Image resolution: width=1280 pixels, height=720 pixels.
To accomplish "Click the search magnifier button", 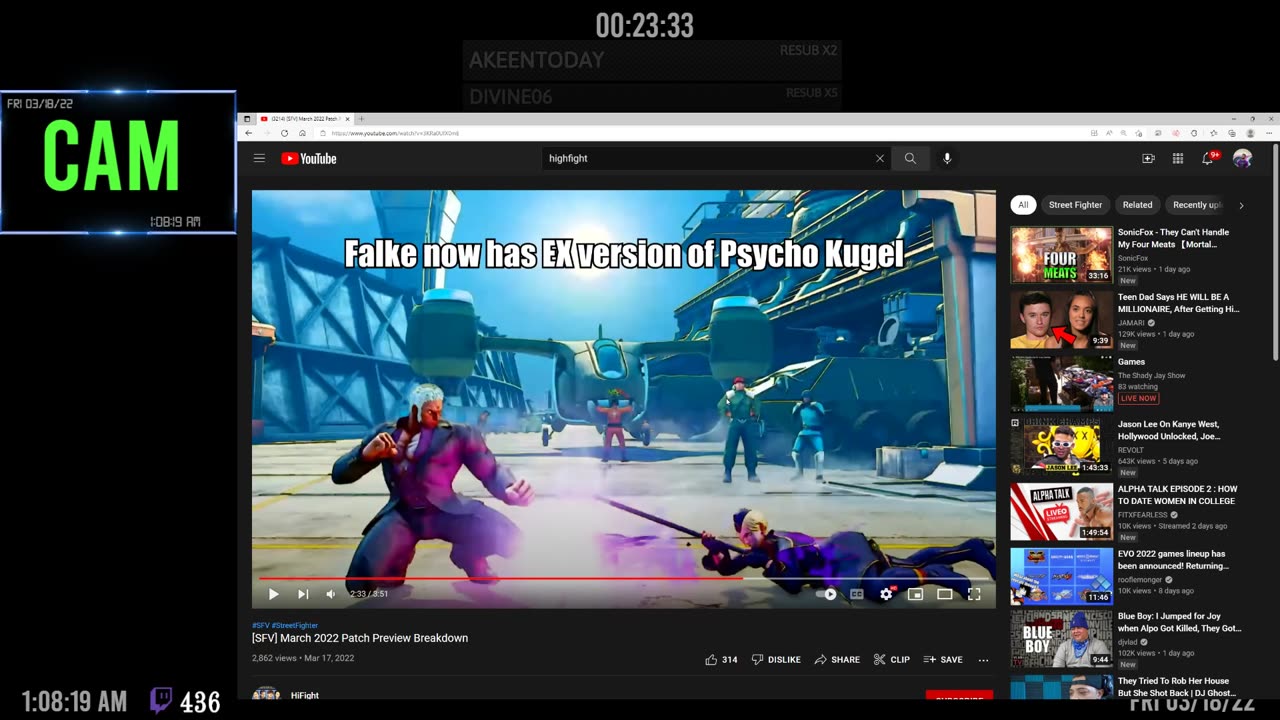I will coord(910,158).
